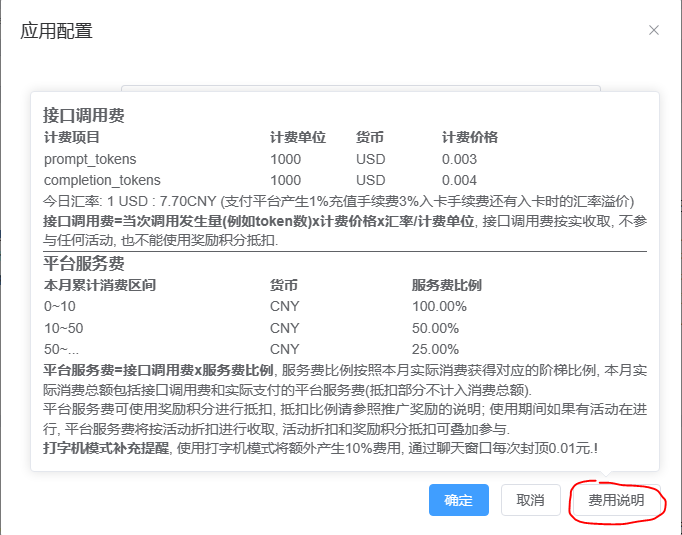Close the 应用配置 dialog with the X icon

click(x=654, y=30)
